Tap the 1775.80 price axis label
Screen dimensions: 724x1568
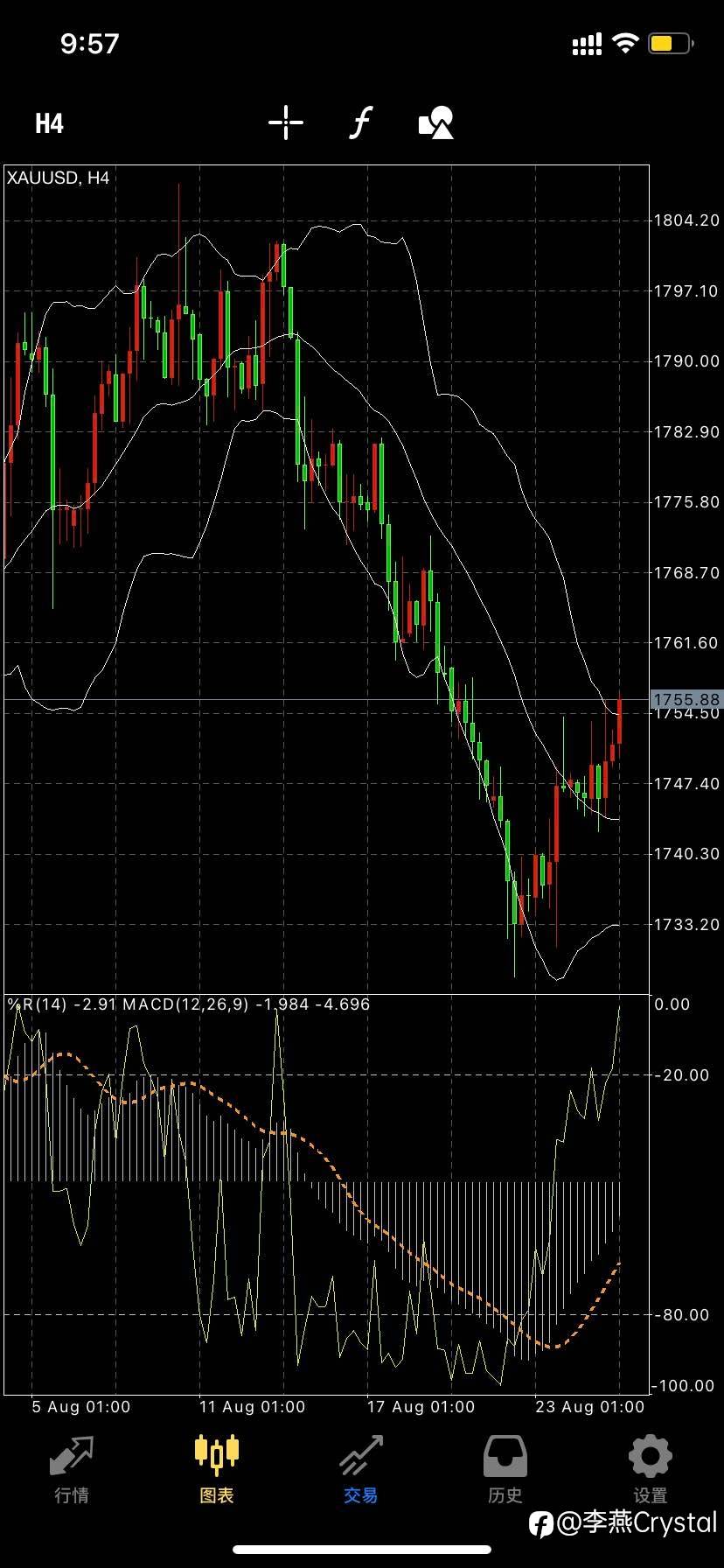pos(686,501)
